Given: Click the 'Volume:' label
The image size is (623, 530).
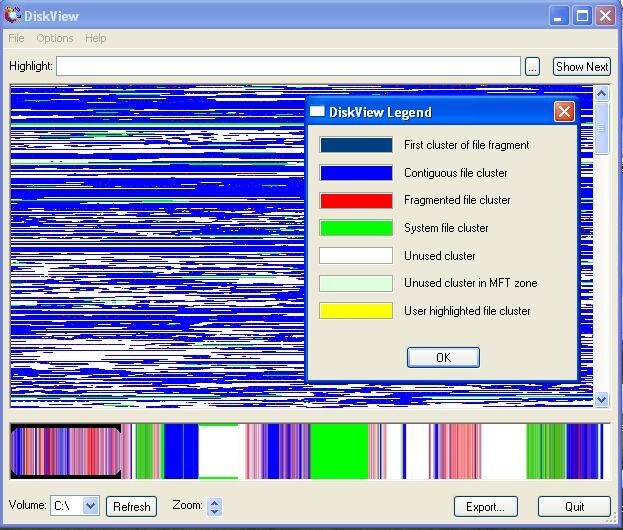Looking at the screenshot, I should (27, 505).
